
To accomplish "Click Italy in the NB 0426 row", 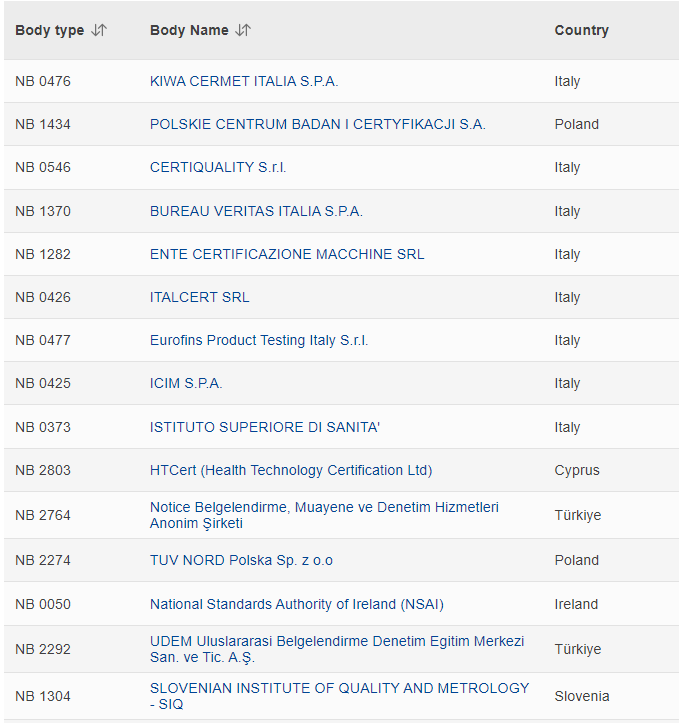I will [x=567, y=297].
